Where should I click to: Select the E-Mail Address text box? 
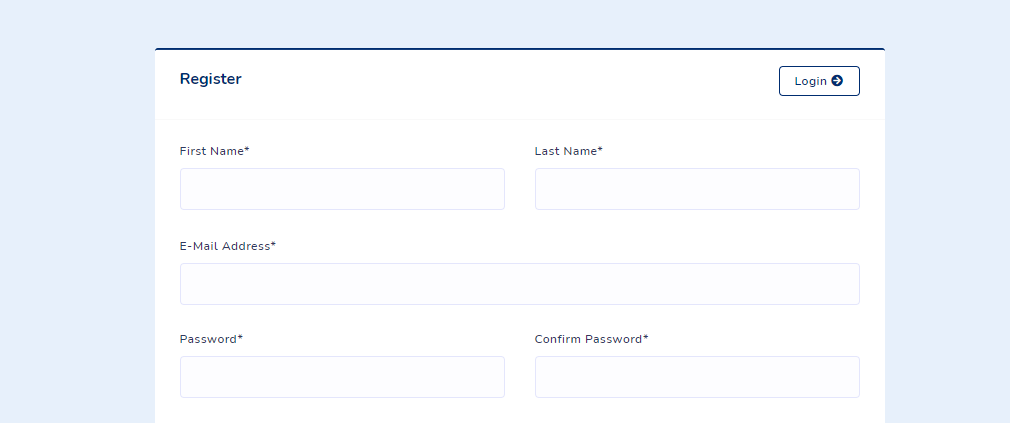(x=519, y=284)
